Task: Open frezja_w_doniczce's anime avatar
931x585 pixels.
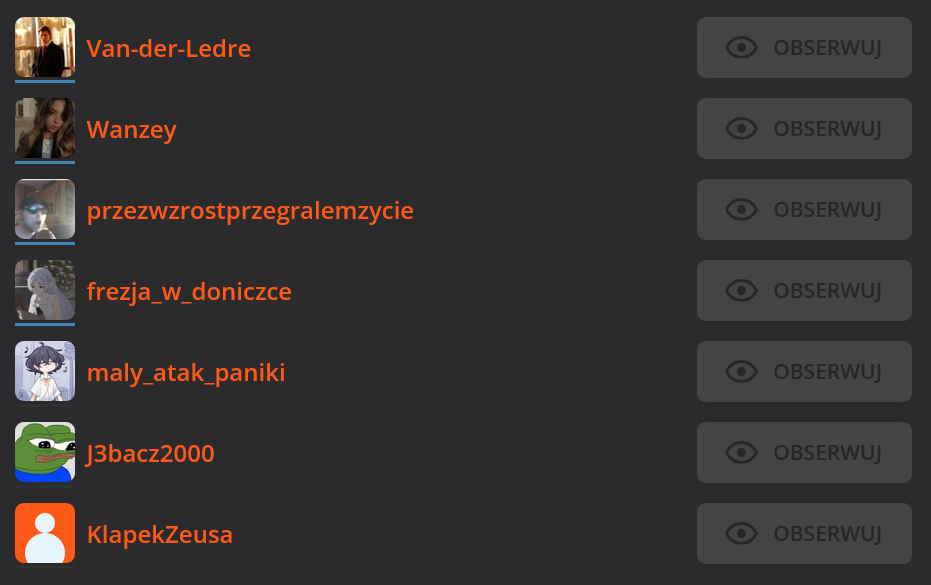Action: (x=45, y=290)
